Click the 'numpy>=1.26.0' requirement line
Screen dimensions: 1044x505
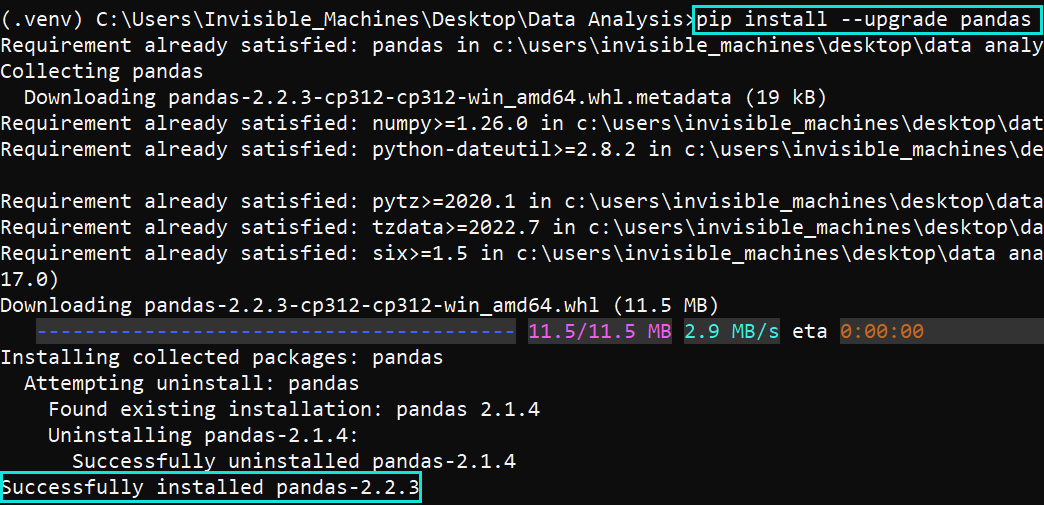click(522, 124)
